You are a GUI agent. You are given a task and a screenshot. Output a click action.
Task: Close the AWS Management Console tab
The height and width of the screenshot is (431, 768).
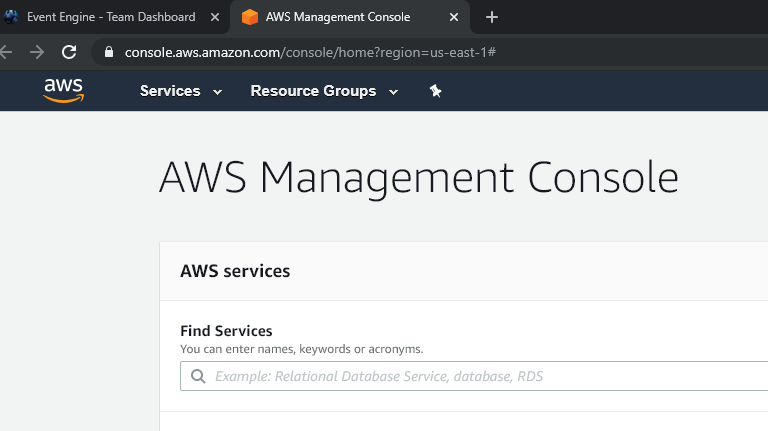(454, 17)
